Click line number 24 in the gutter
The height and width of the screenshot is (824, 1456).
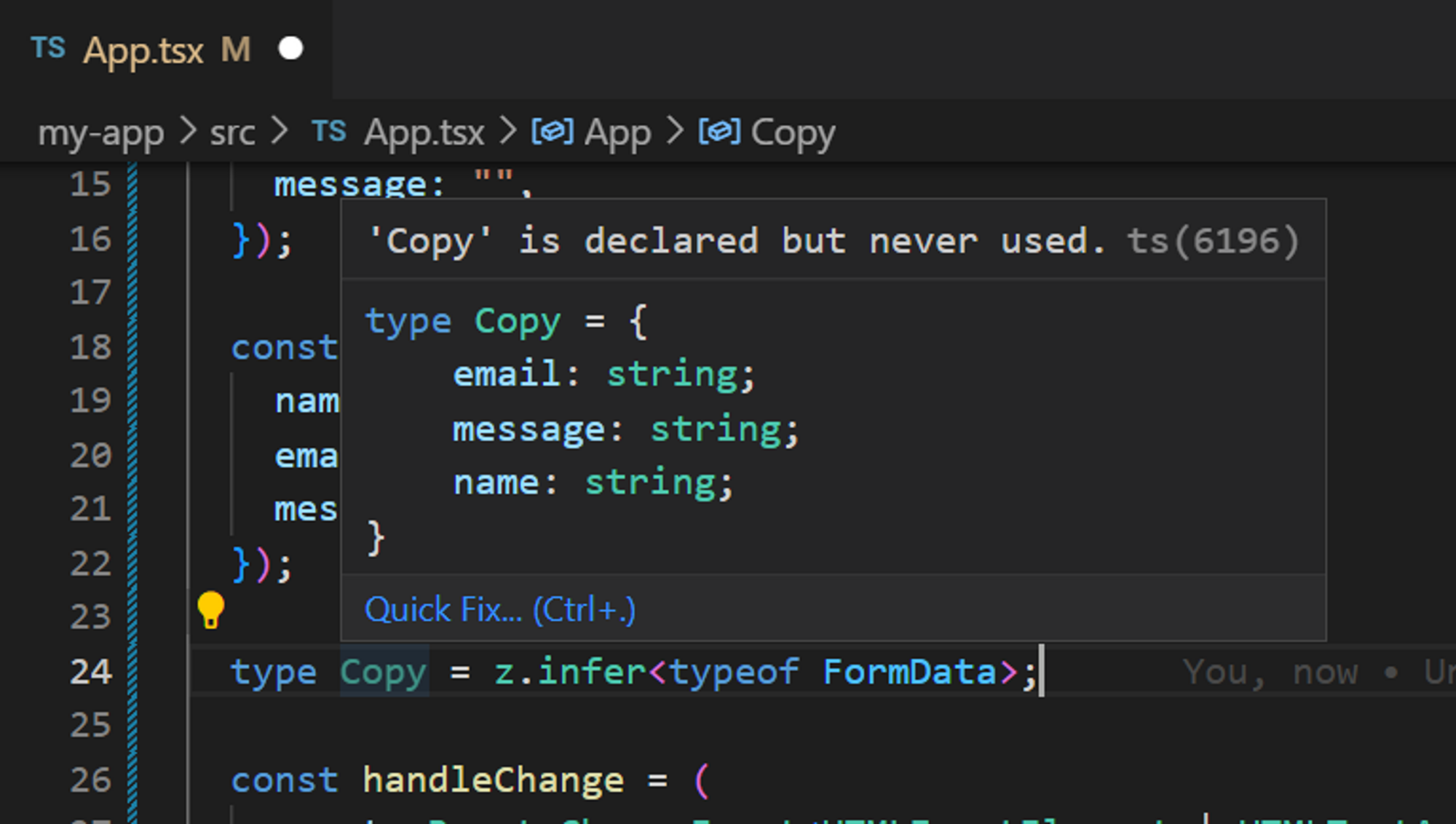[90, 671]
